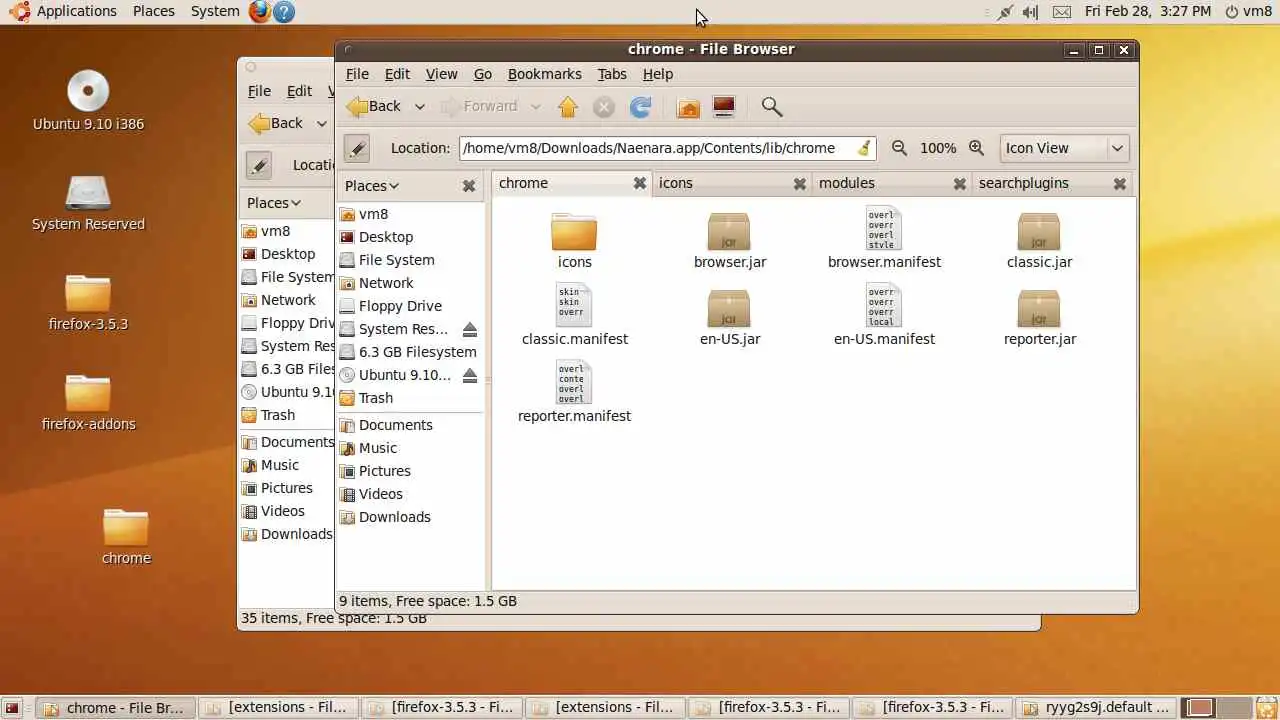Switch to the icons tab
The height and width of the screenshot is (720, 1280).
tap(731, 184)
